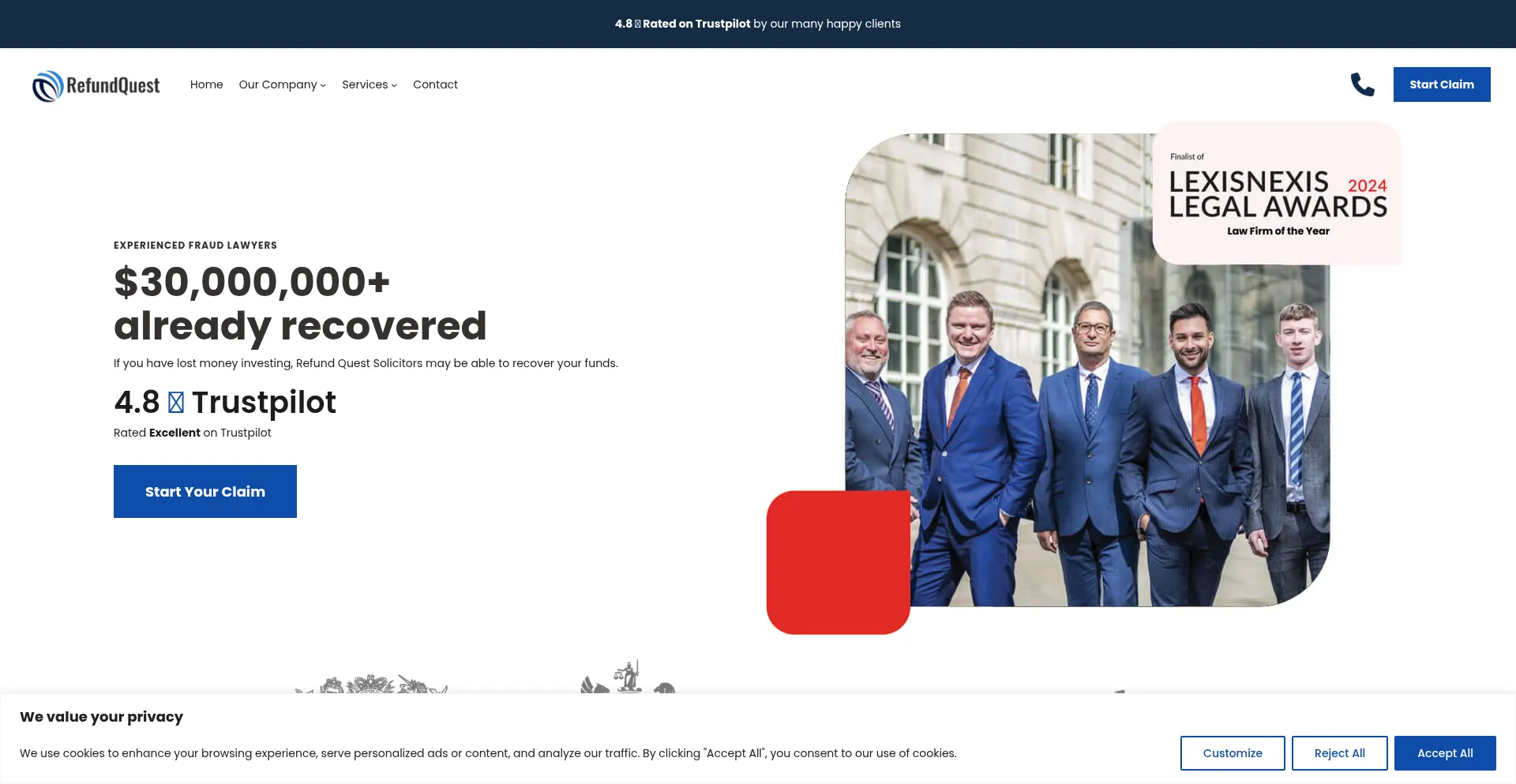This screenshot has height=784, width=1516.
Task: Click the red rounded square graphic
Action: 838,562
